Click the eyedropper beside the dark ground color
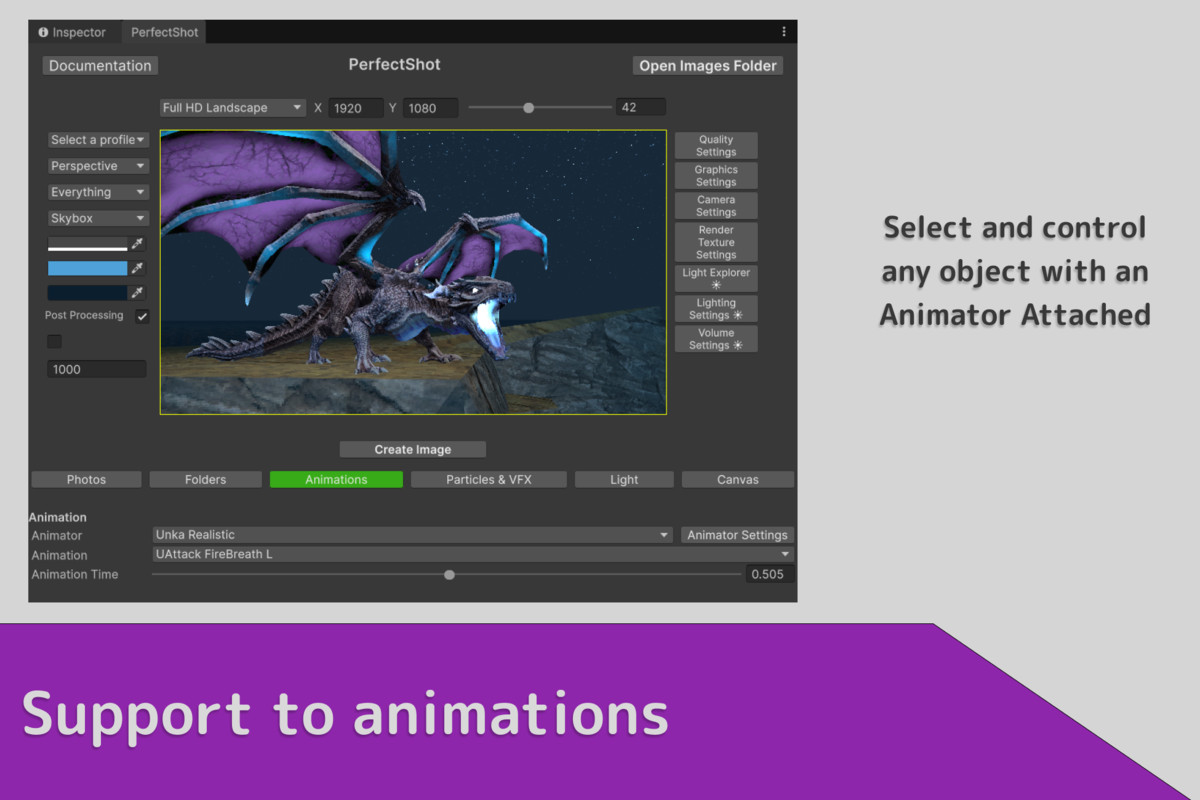This screenshot has width=1200, height=800. [x=138, y=291]
